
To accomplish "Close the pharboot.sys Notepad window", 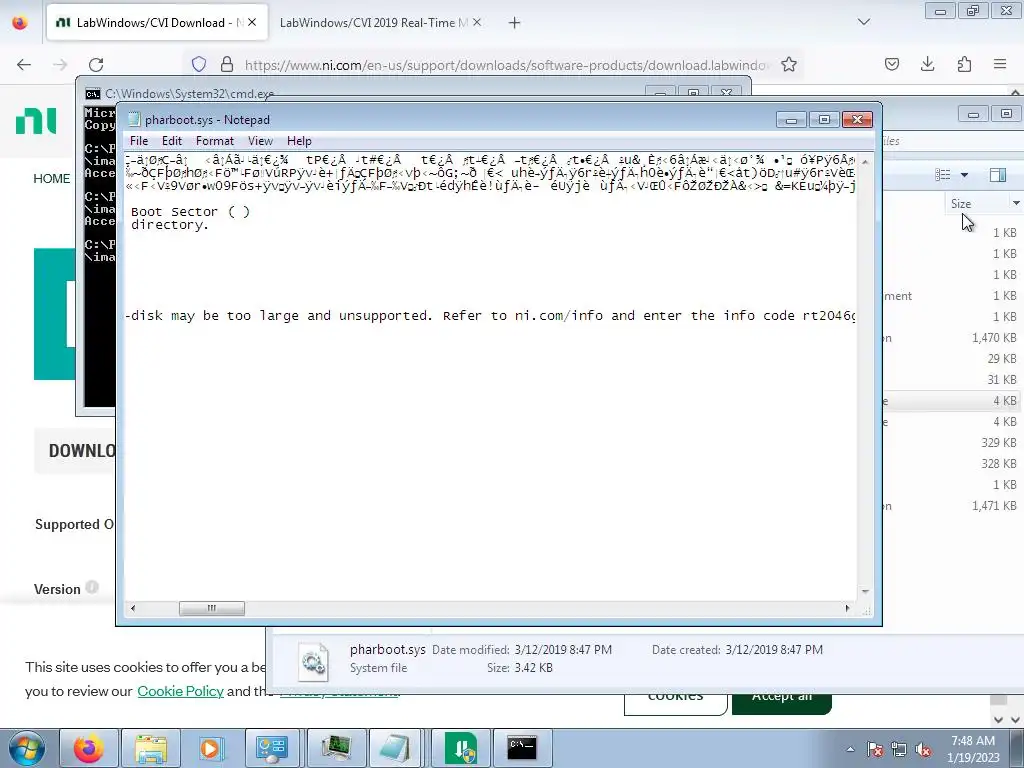I will pos(857,120).
